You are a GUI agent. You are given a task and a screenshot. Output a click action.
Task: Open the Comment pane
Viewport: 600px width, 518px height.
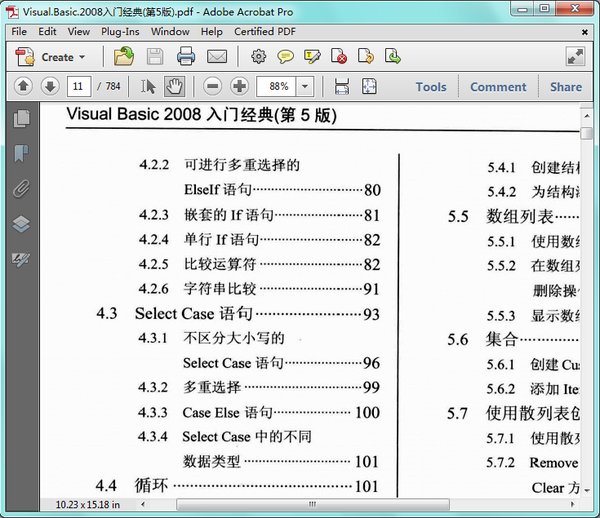(x=498, y=87)
